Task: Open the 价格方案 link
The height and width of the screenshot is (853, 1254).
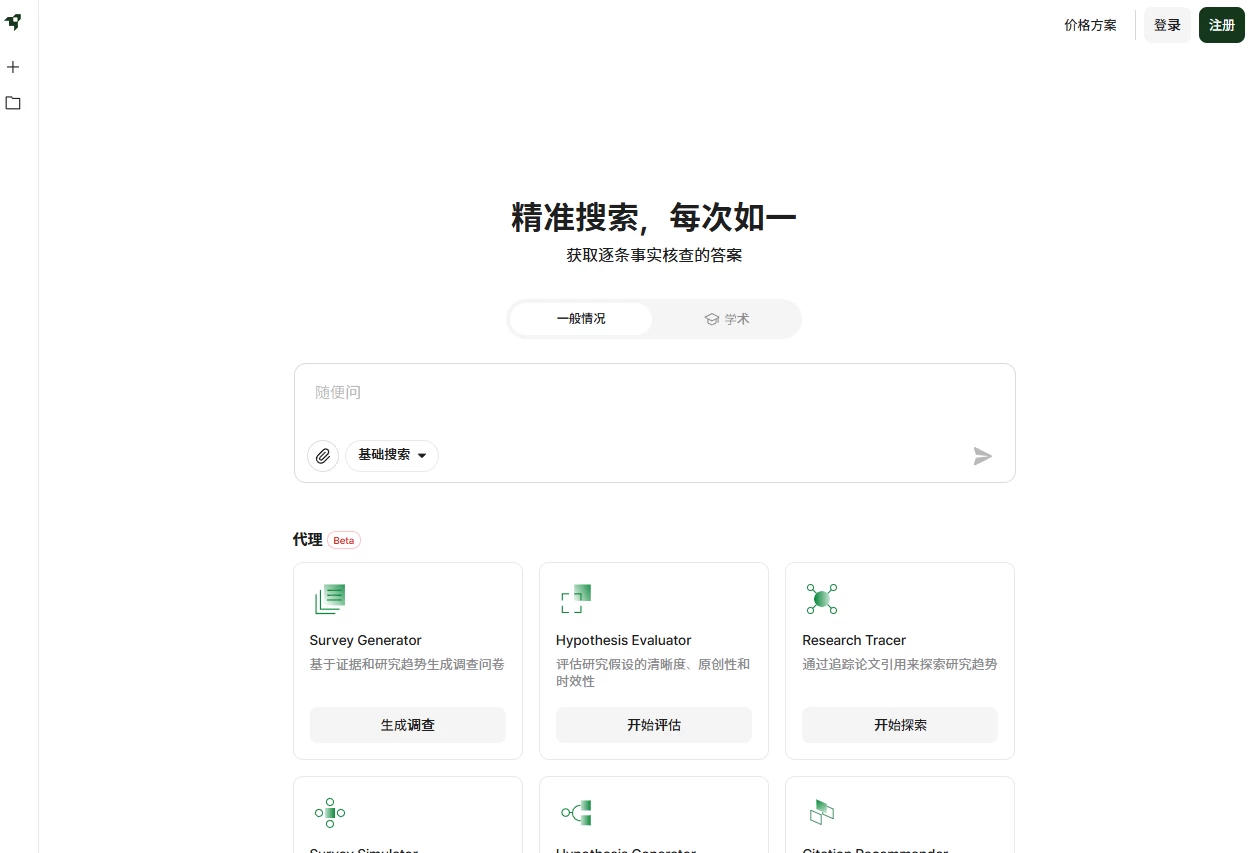Action: pyautogui.click(x=1090, y=25)
